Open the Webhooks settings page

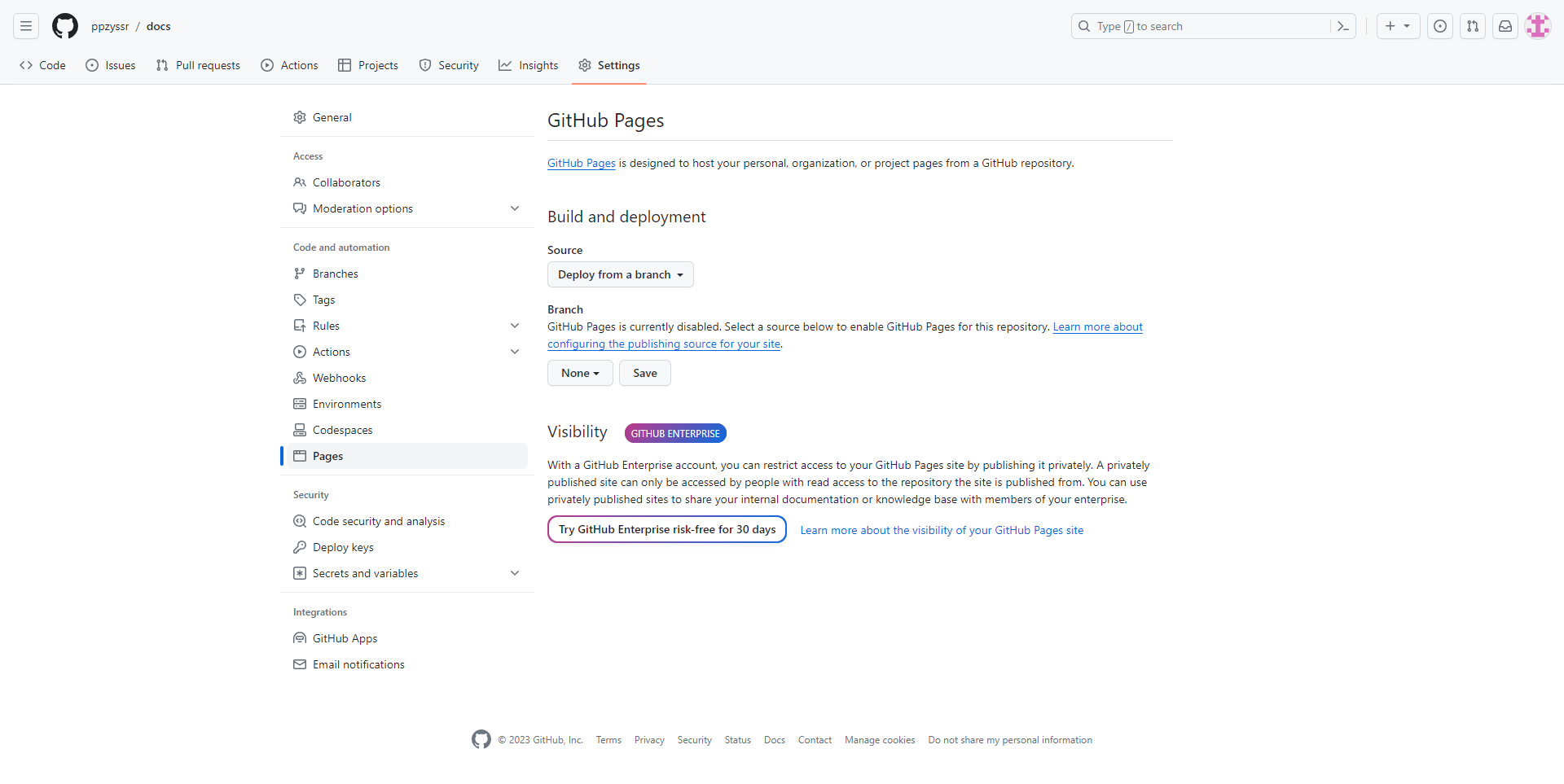tap(339, 378)
